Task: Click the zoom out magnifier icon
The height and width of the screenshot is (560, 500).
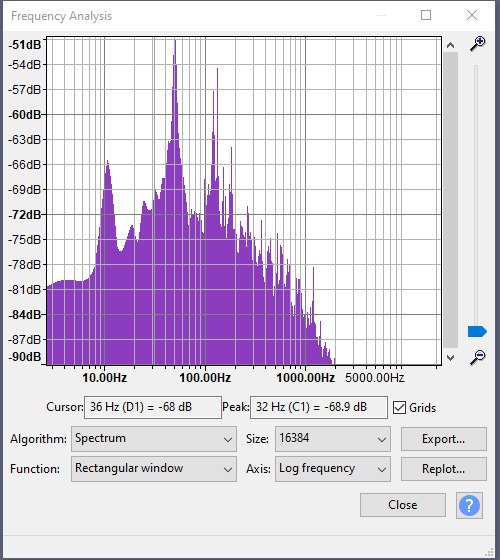Action: click(x=478, y=357)
